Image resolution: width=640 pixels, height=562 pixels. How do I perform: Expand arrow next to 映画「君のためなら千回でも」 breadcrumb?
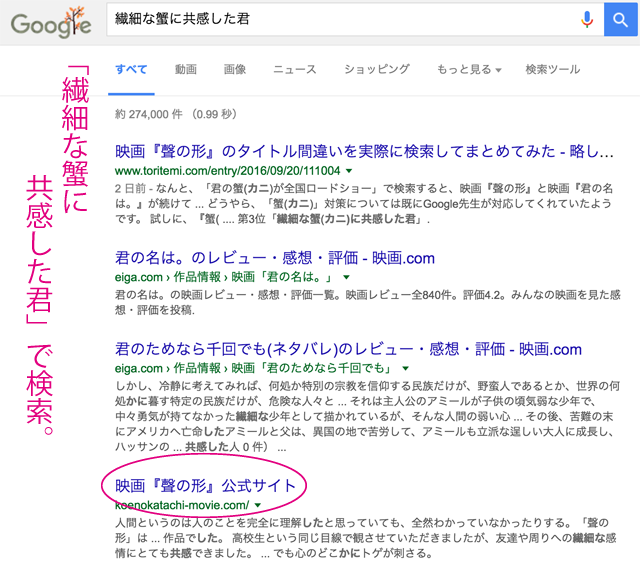pos(405,368)
